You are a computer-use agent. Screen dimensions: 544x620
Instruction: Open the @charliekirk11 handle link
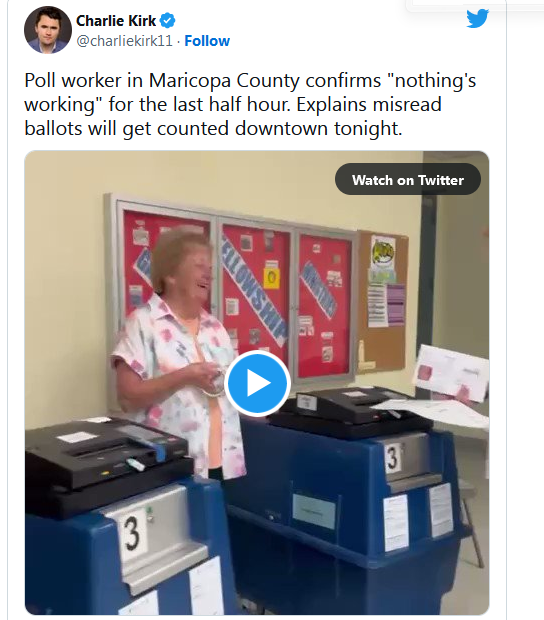click(125, 41)
